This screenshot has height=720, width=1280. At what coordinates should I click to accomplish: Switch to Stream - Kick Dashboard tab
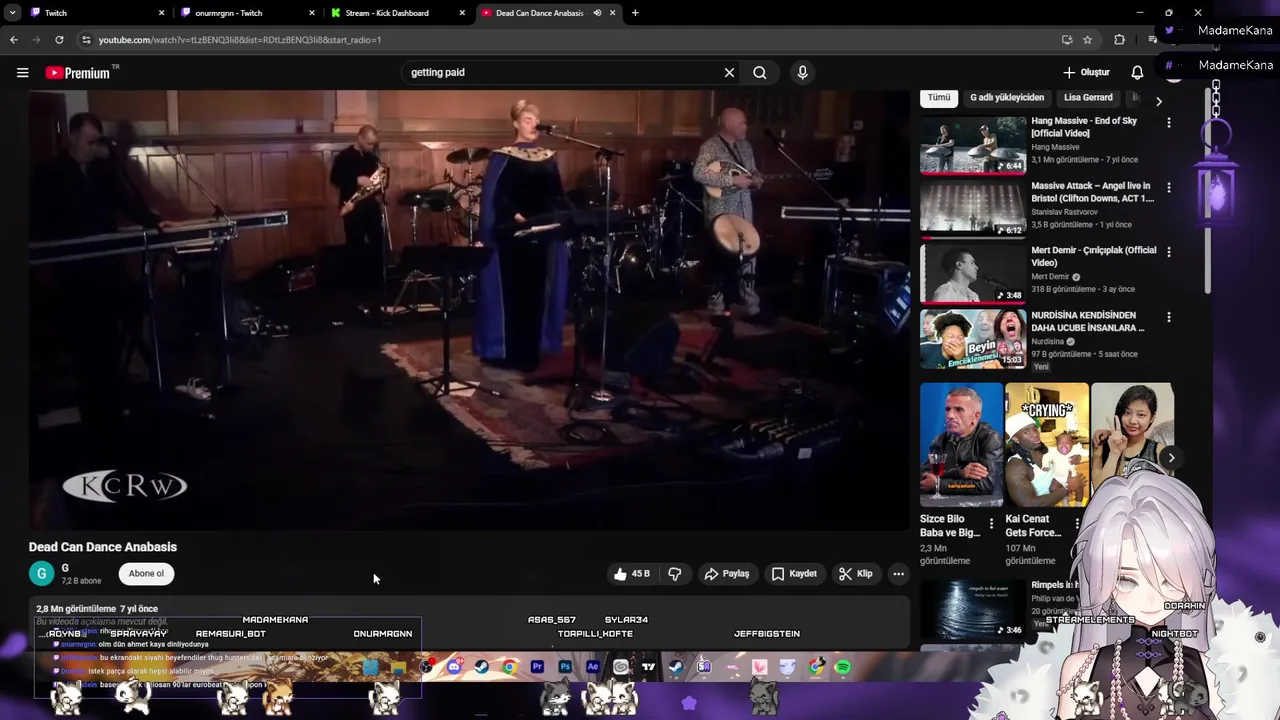click(396, 13)
